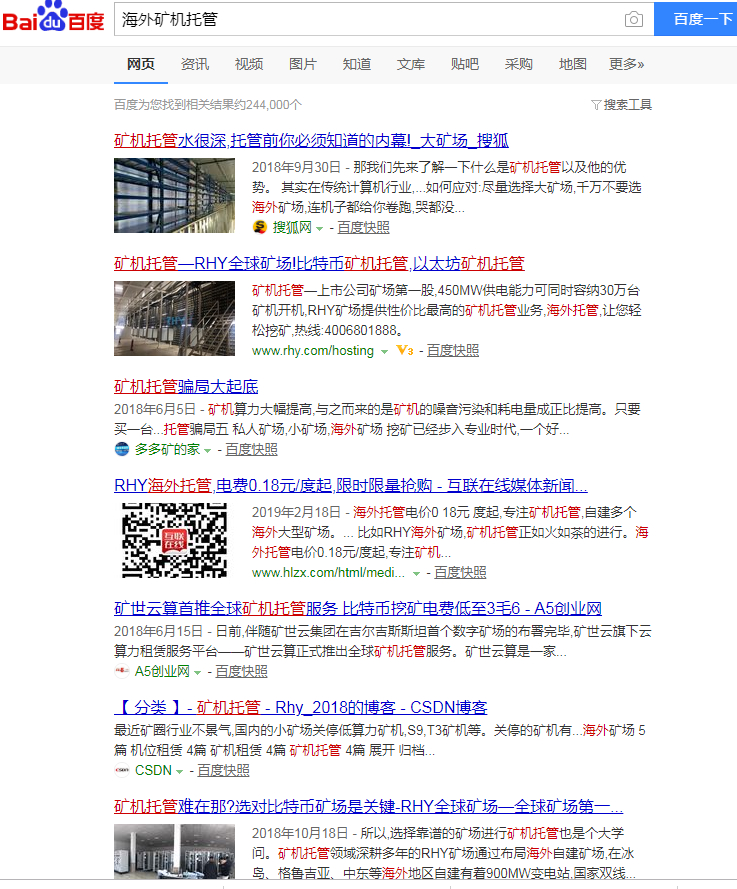Open 百度快照 for the 搜狐网 result

(363, 227)
